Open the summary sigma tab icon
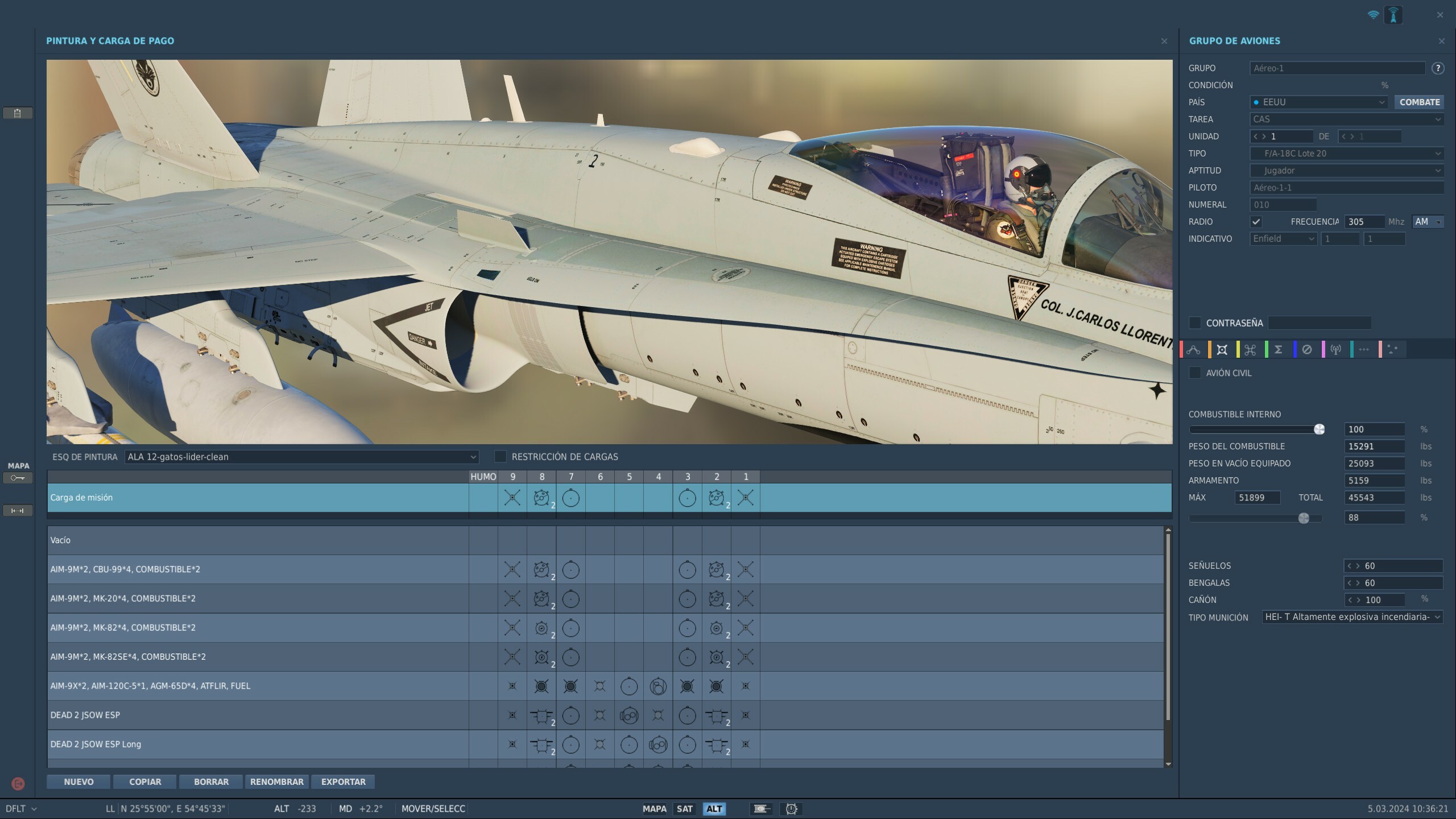 (x=1279, y=350)
